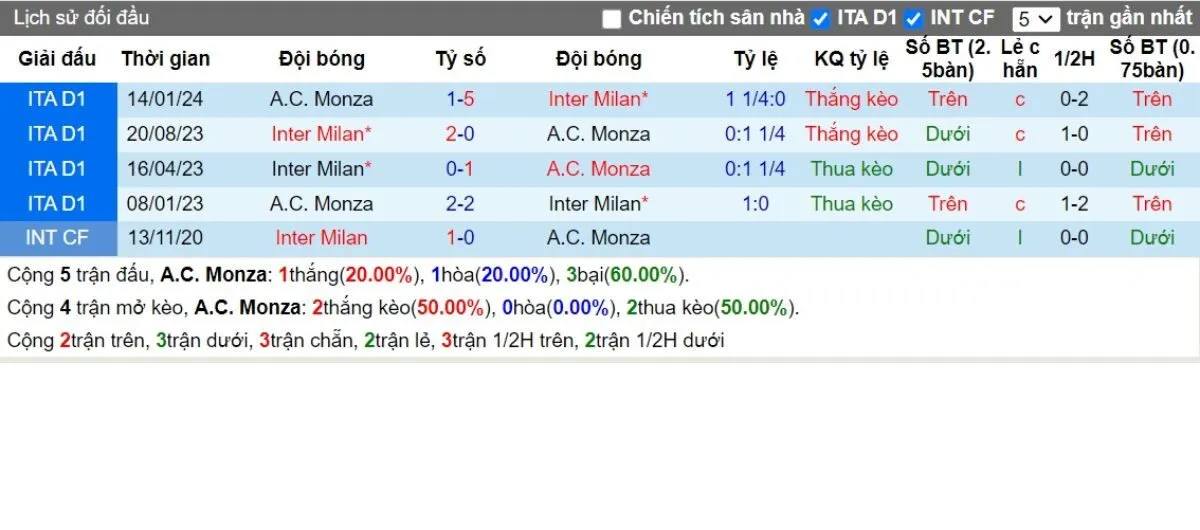The image size is (1200, 530).
Task: Click the KQ tỷ lệ column header
Action: click(x=851, y=59)
